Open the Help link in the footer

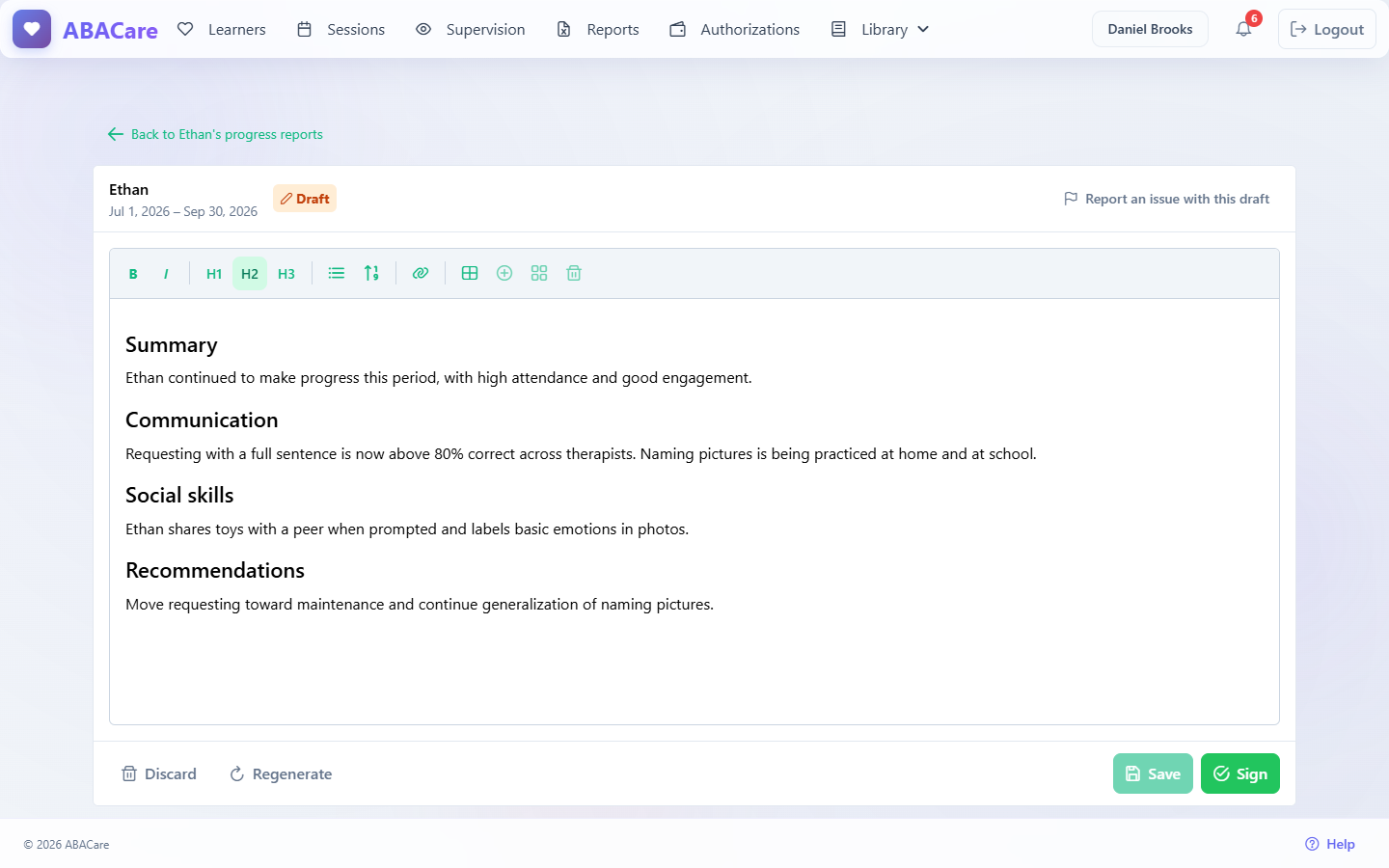[1330, 844]
